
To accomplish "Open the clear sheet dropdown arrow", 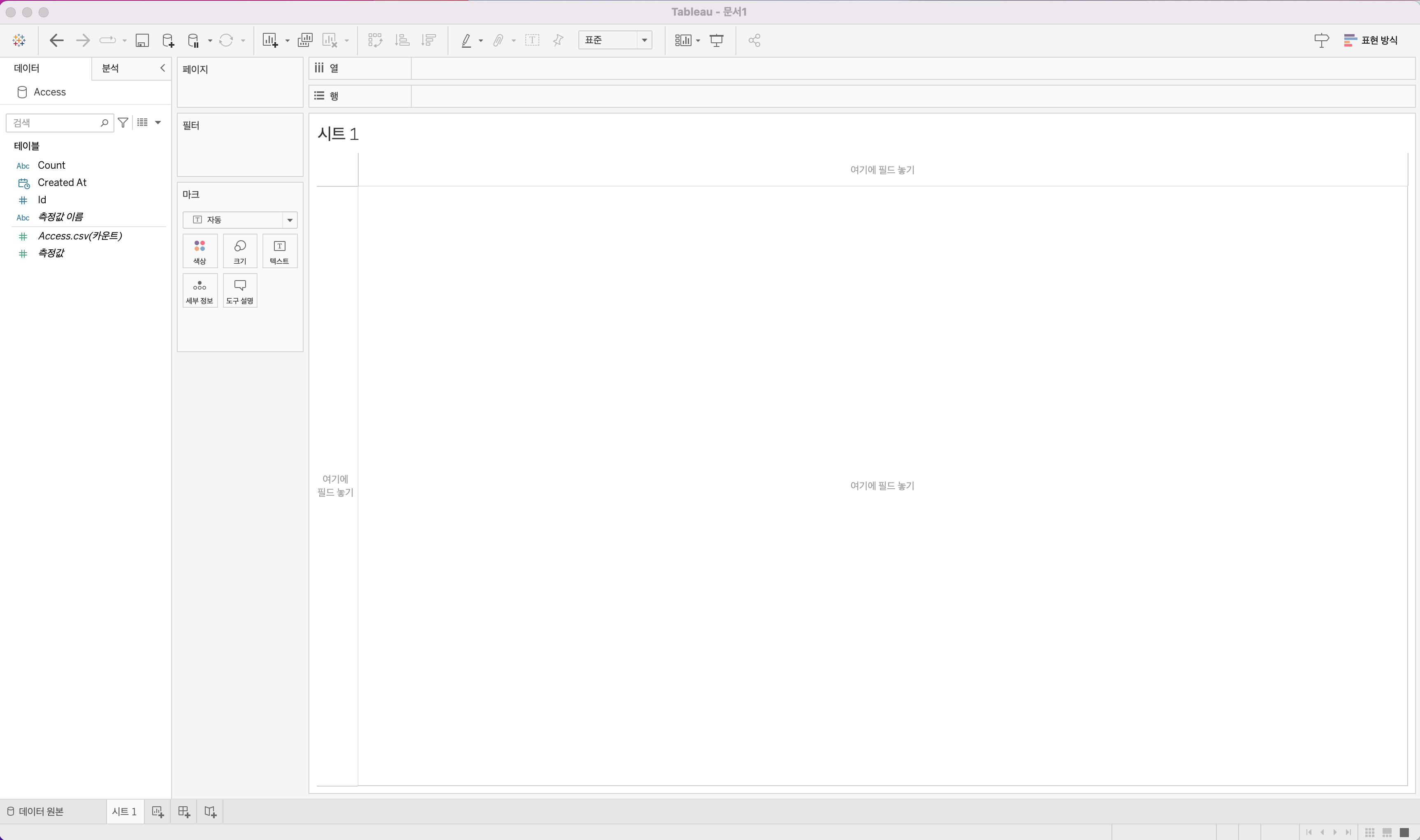I will (346, 41).
